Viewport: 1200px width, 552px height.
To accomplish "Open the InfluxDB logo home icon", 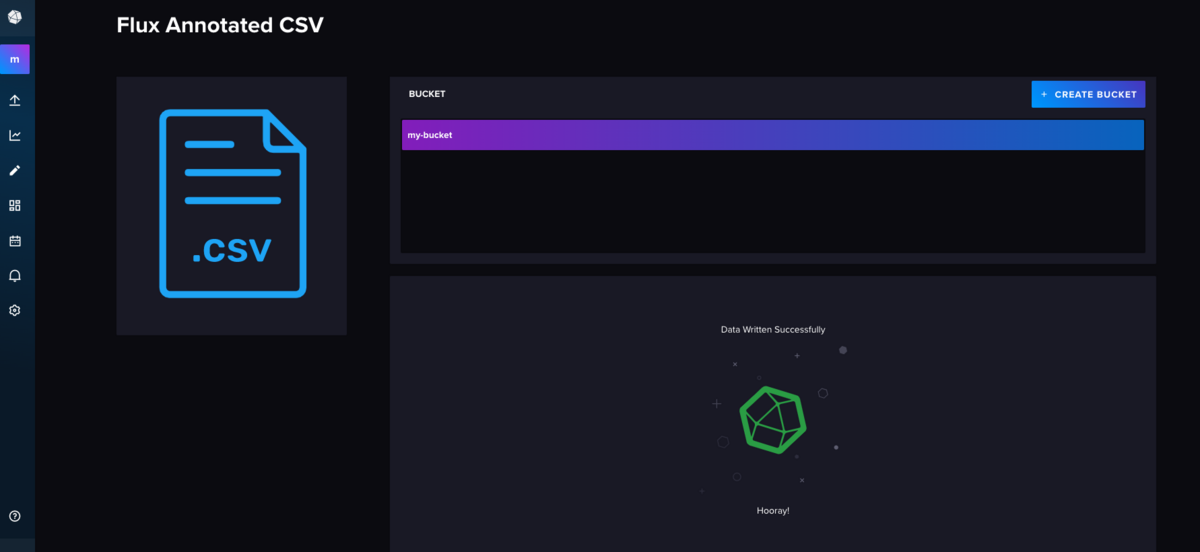I will tap(14, 15).
